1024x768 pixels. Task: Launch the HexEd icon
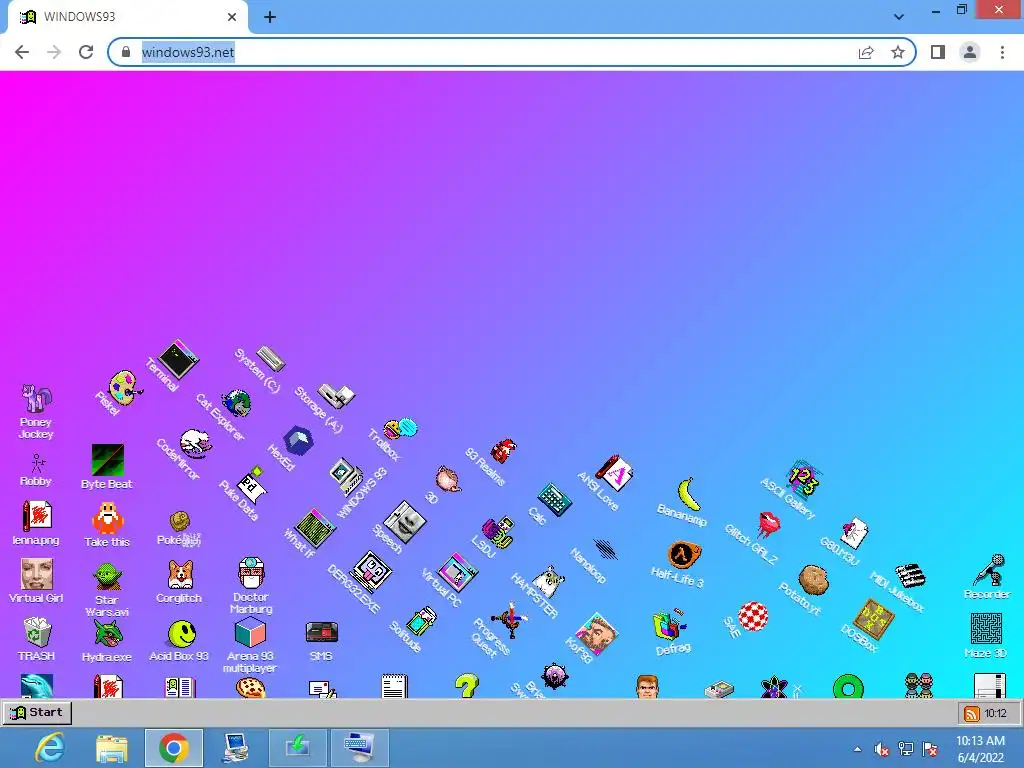tap(298, 440)
